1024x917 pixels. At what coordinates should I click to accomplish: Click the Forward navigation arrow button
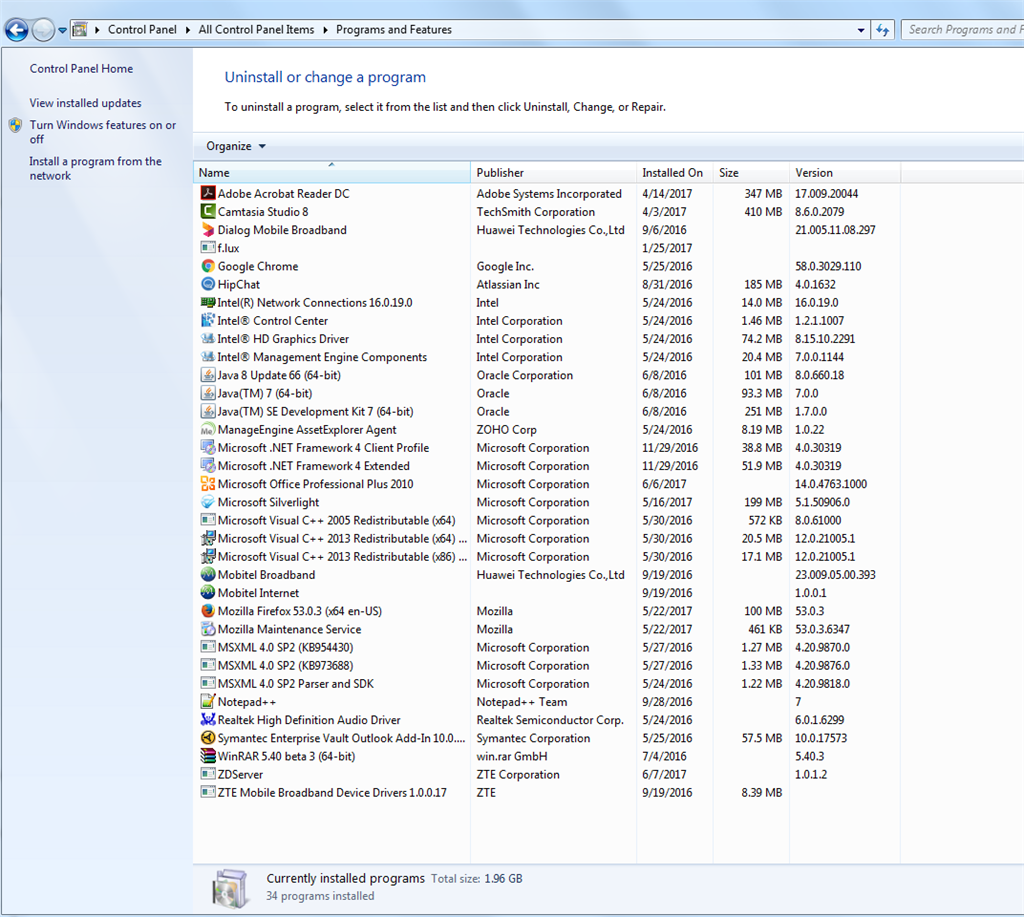click(43, 30)
